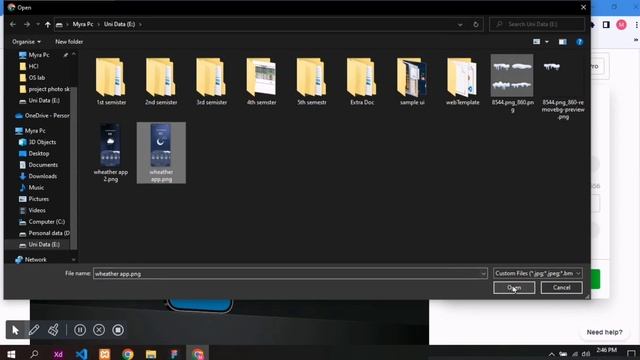Open the sample ui folder
The width and height of the screenshot is (640, 360).
coord(412,82)
